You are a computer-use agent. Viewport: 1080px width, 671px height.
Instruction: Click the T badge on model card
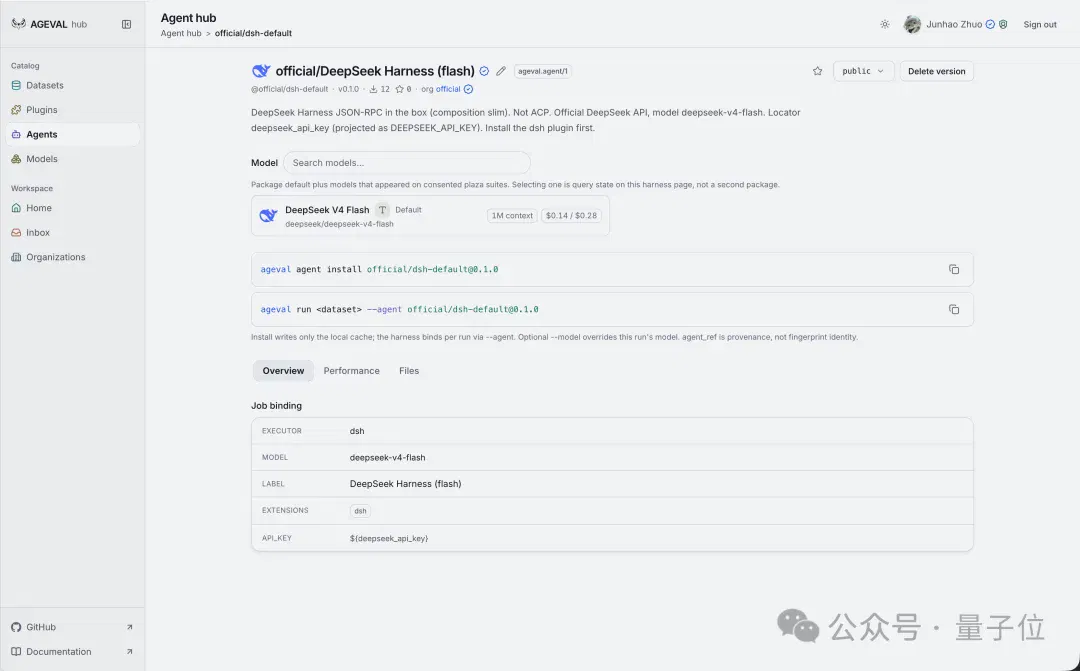point(382,209)
